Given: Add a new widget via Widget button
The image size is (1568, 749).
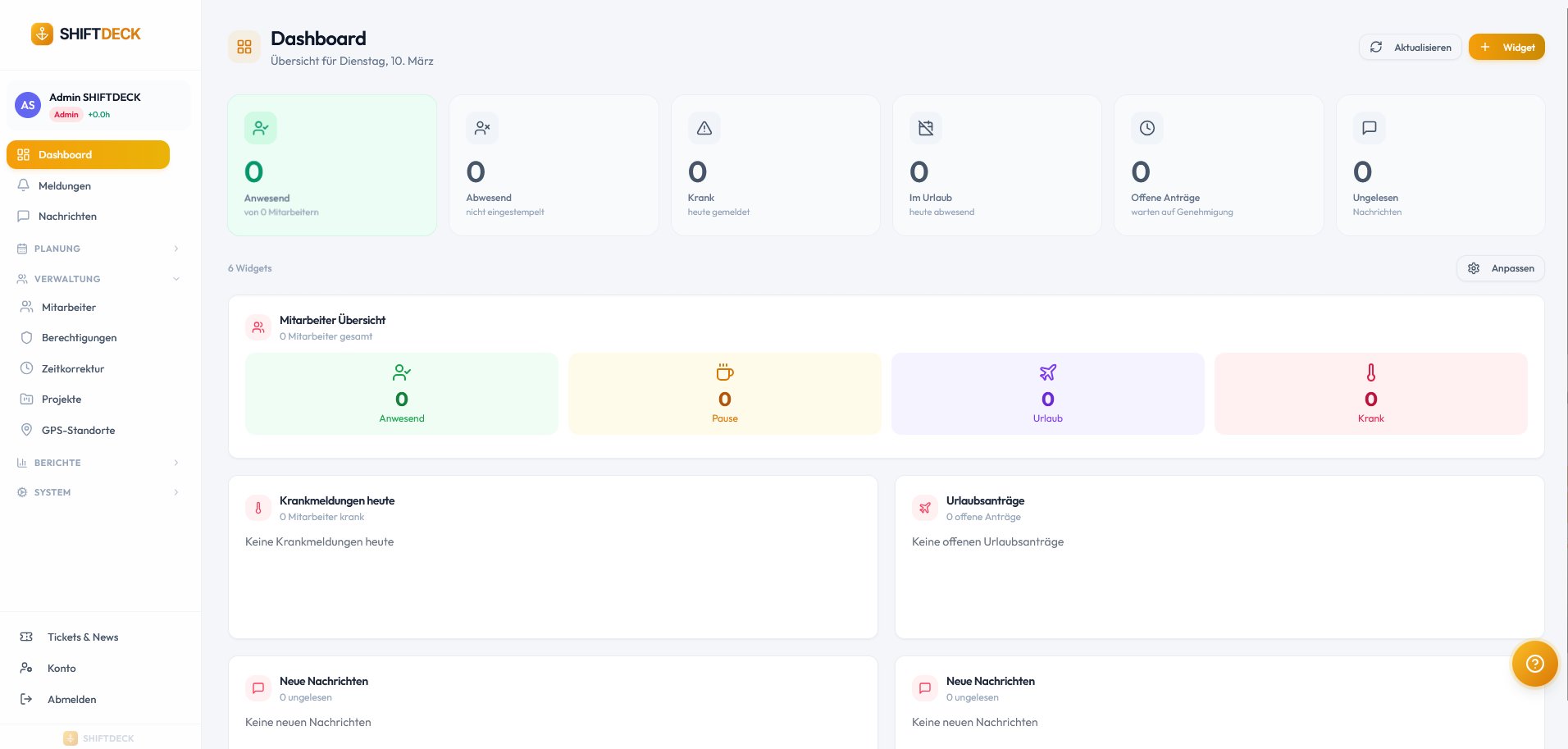Looking at the screenshot, I should (x=1506, y=47).
